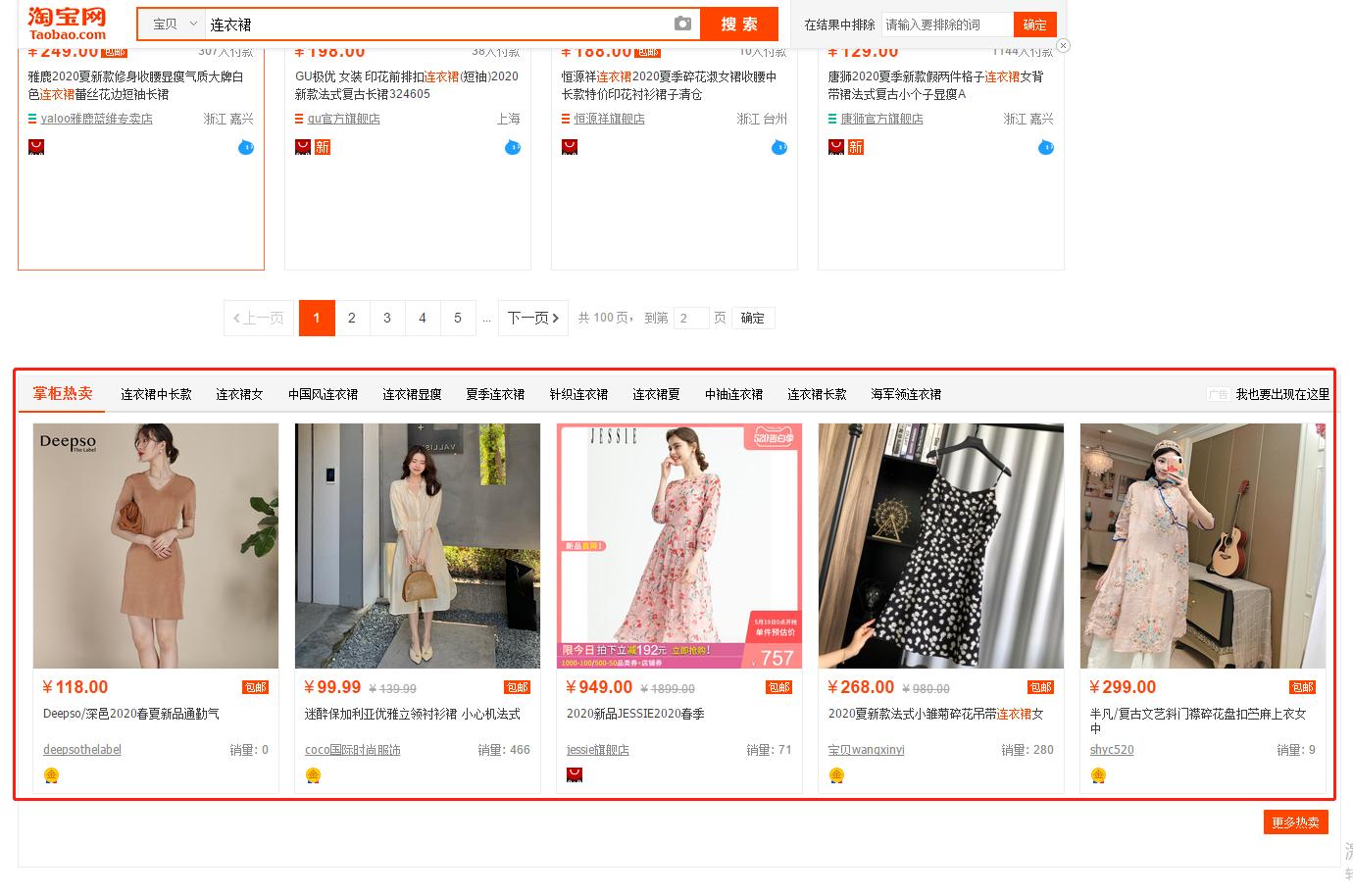The height and width of the screenshot is (896, 1353).
Task: Open Wangwang chat via the blue droplet icon
Action: pos(245,147)
